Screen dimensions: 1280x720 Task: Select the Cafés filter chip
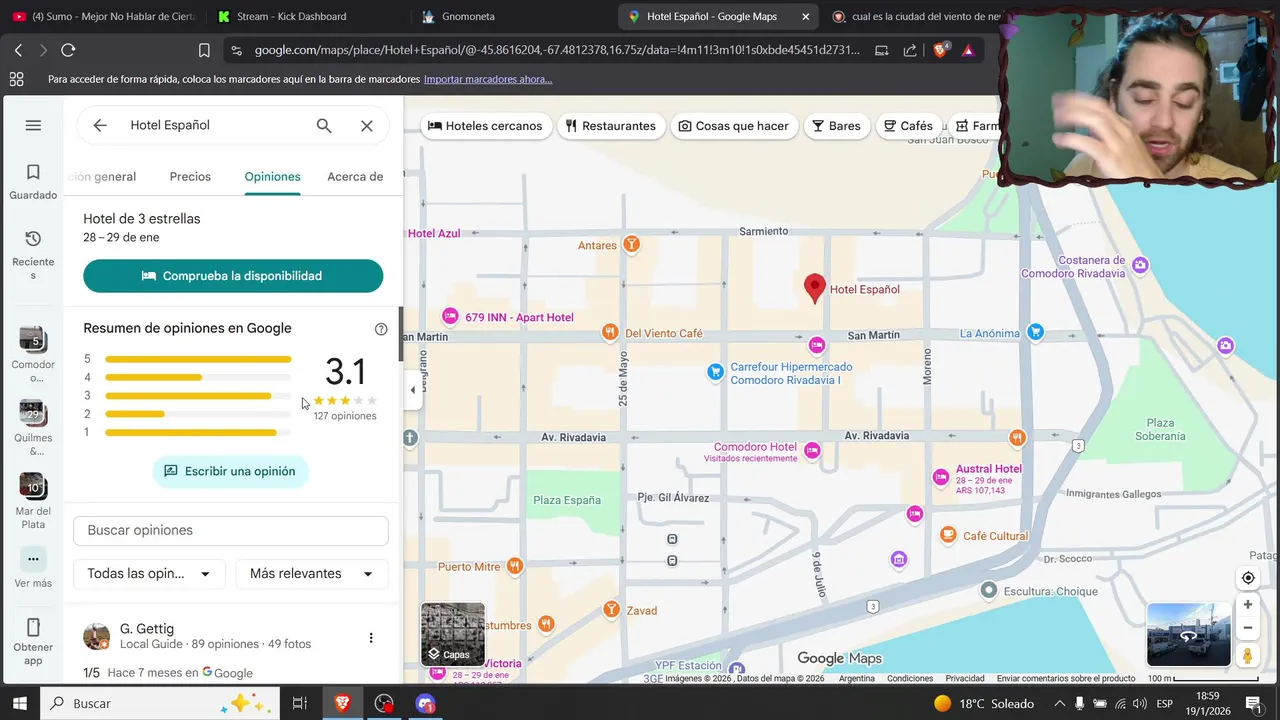pos(908,126)
